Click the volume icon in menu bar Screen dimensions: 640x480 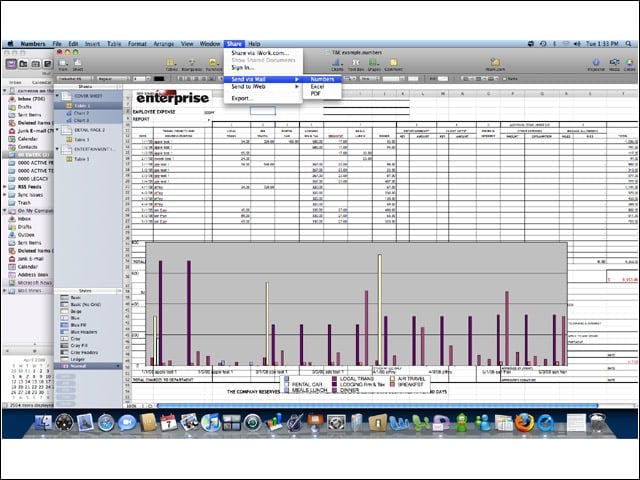pos(577,44)
